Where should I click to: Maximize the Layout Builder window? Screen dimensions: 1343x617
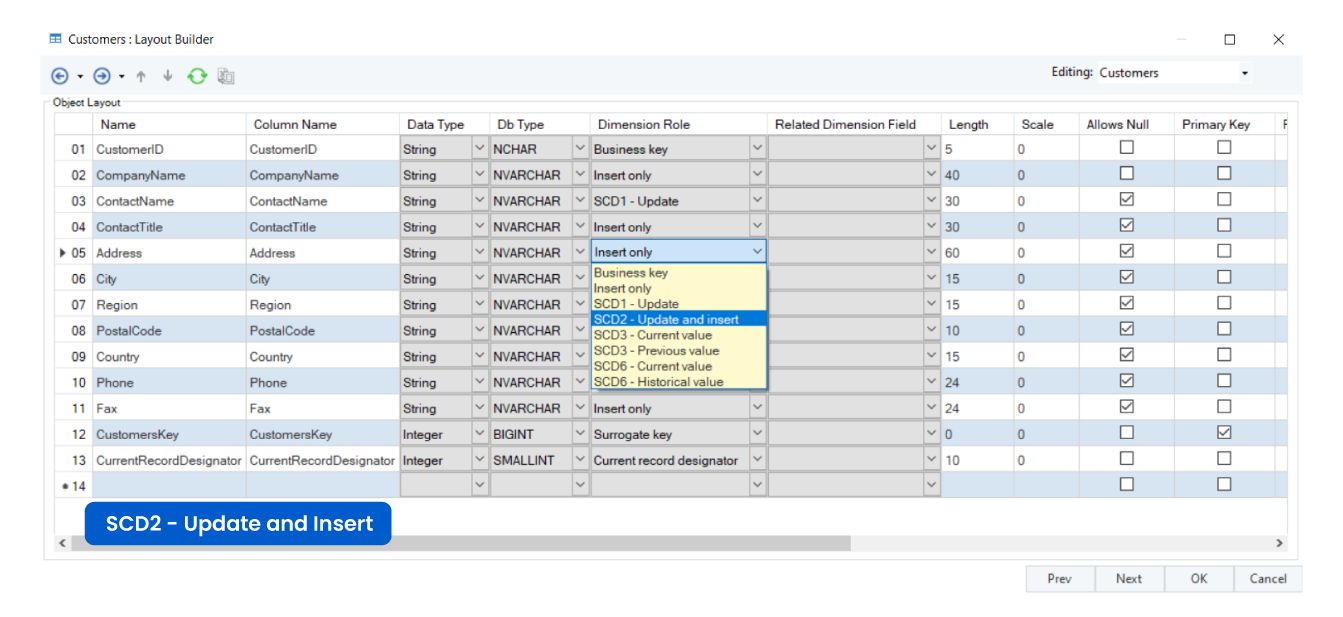[x=1230, y=40]
